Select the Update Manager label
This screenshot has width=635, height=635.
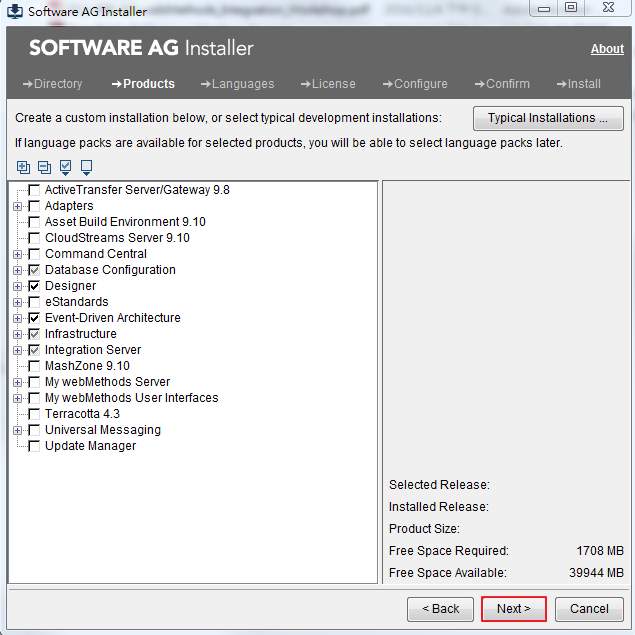(90, 446)
